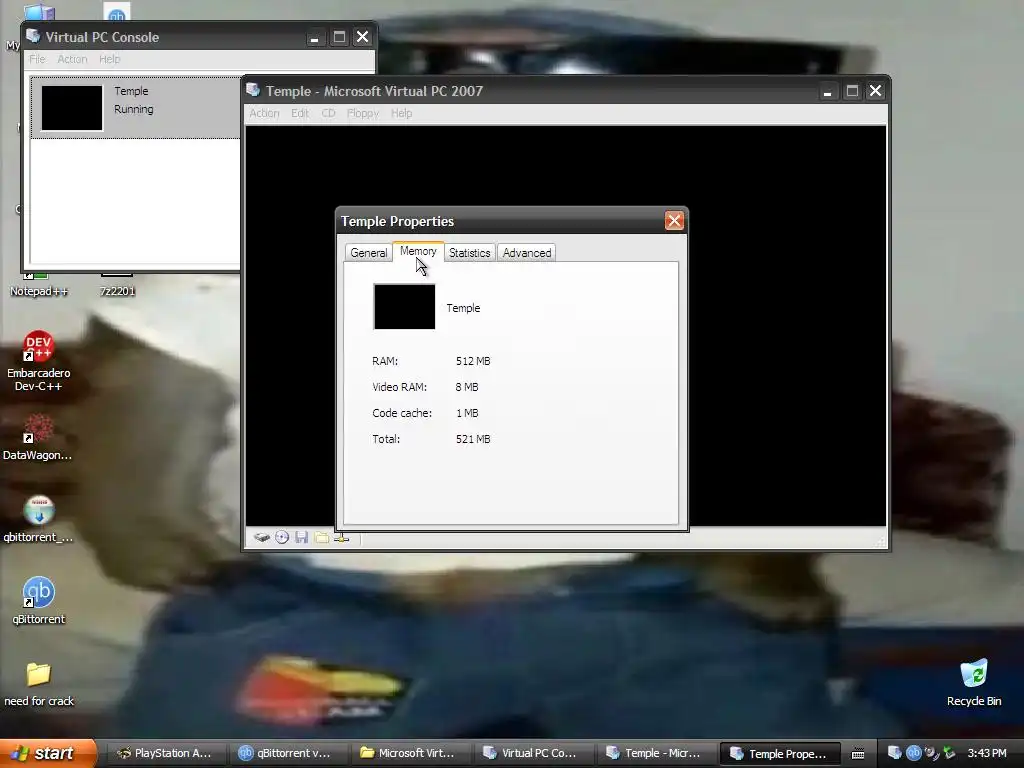The height and width of the screenshot is (768, 1024).
Task: Click the Virtual PC Console title bar icon
Action: tap(33, 36)
